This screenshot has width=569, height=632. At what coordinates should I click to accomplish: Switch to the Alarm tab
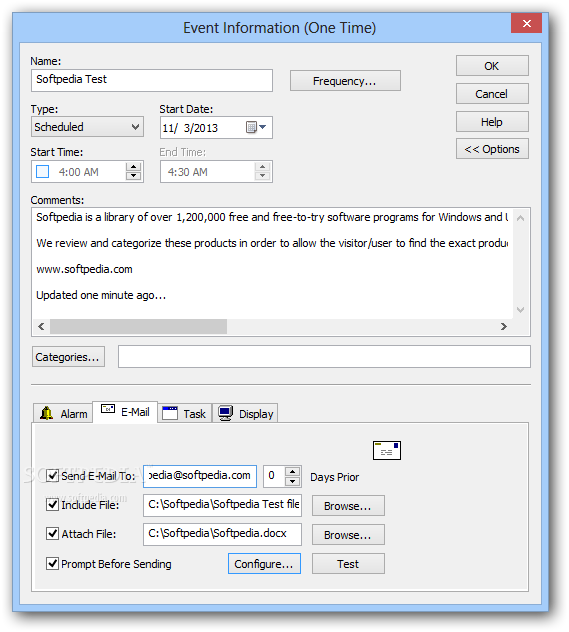[63, 414]
